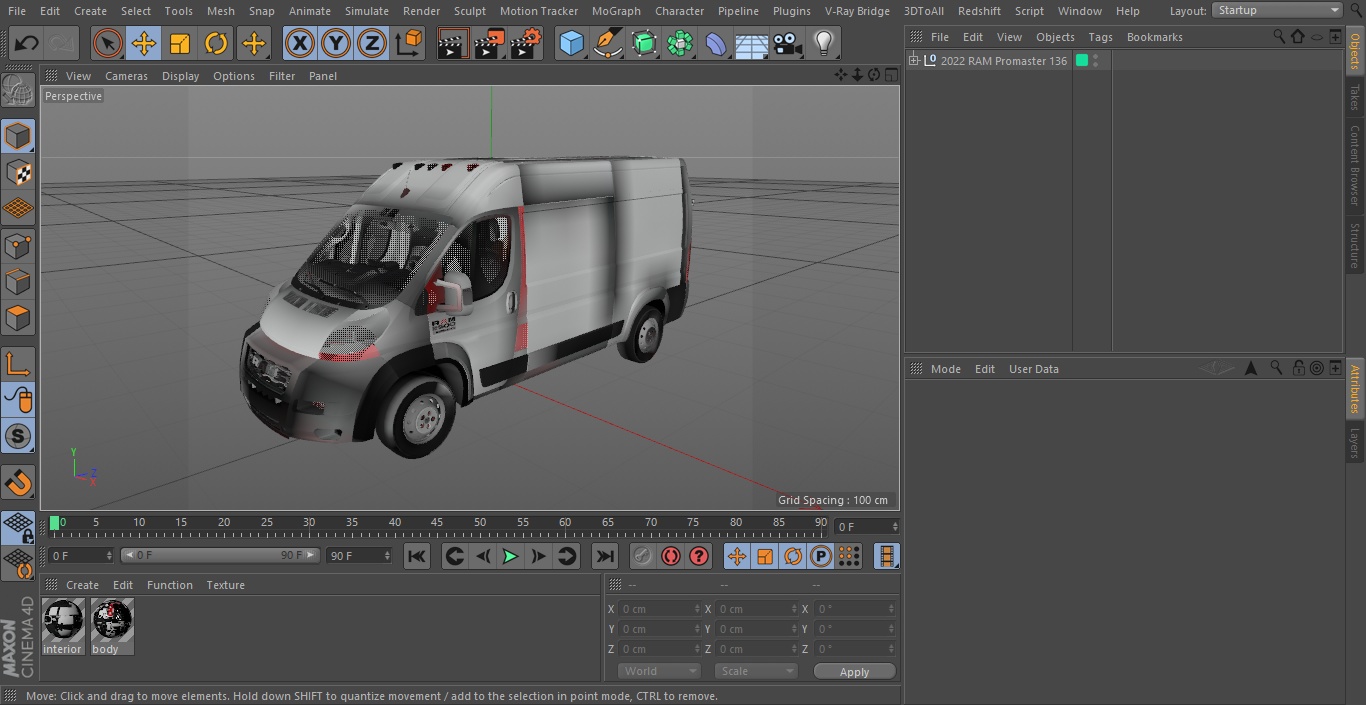Open Attribute manager User Data menu
1366x705 pixels.
pos(1033,369)
